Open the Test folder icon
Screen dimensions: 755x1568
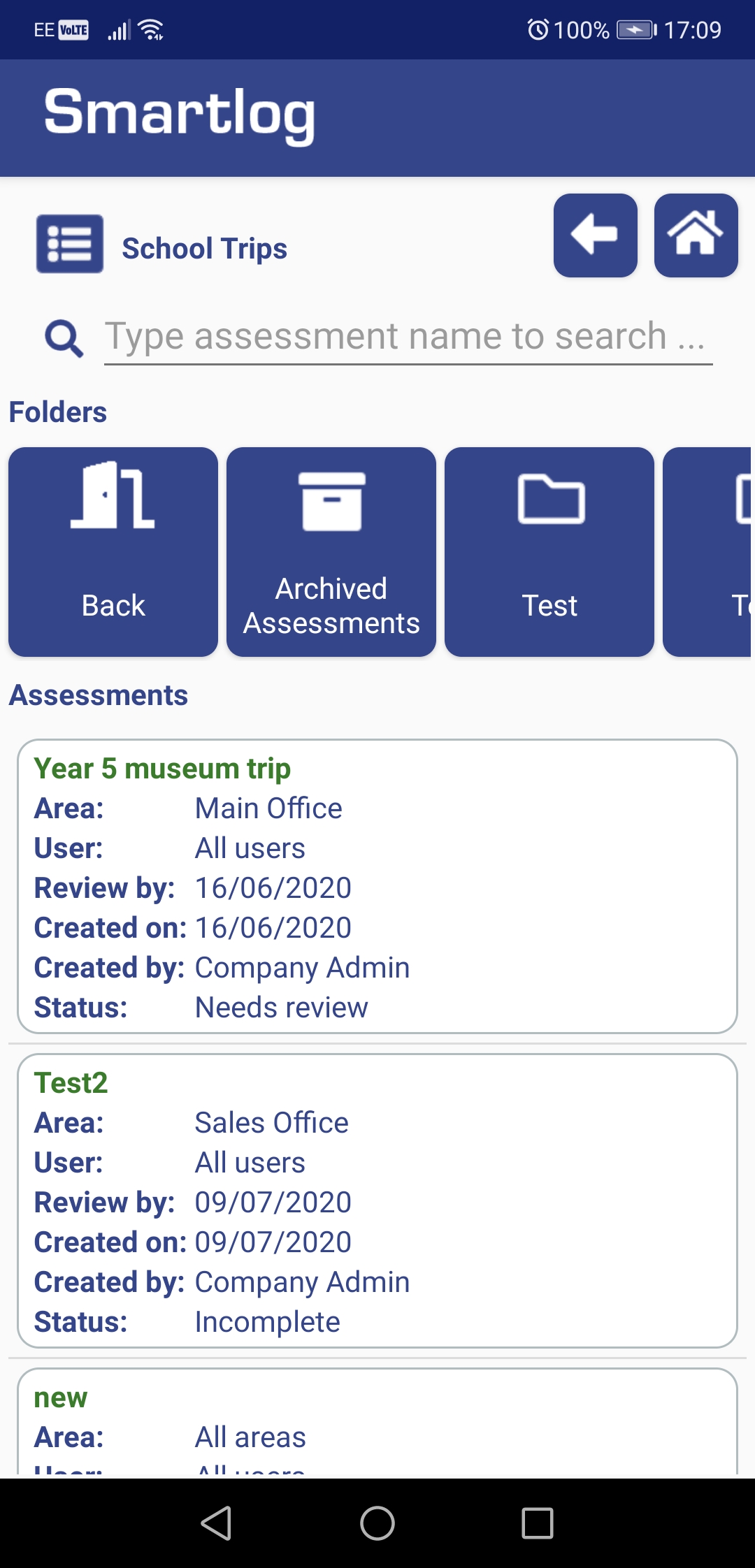point(549,552)
